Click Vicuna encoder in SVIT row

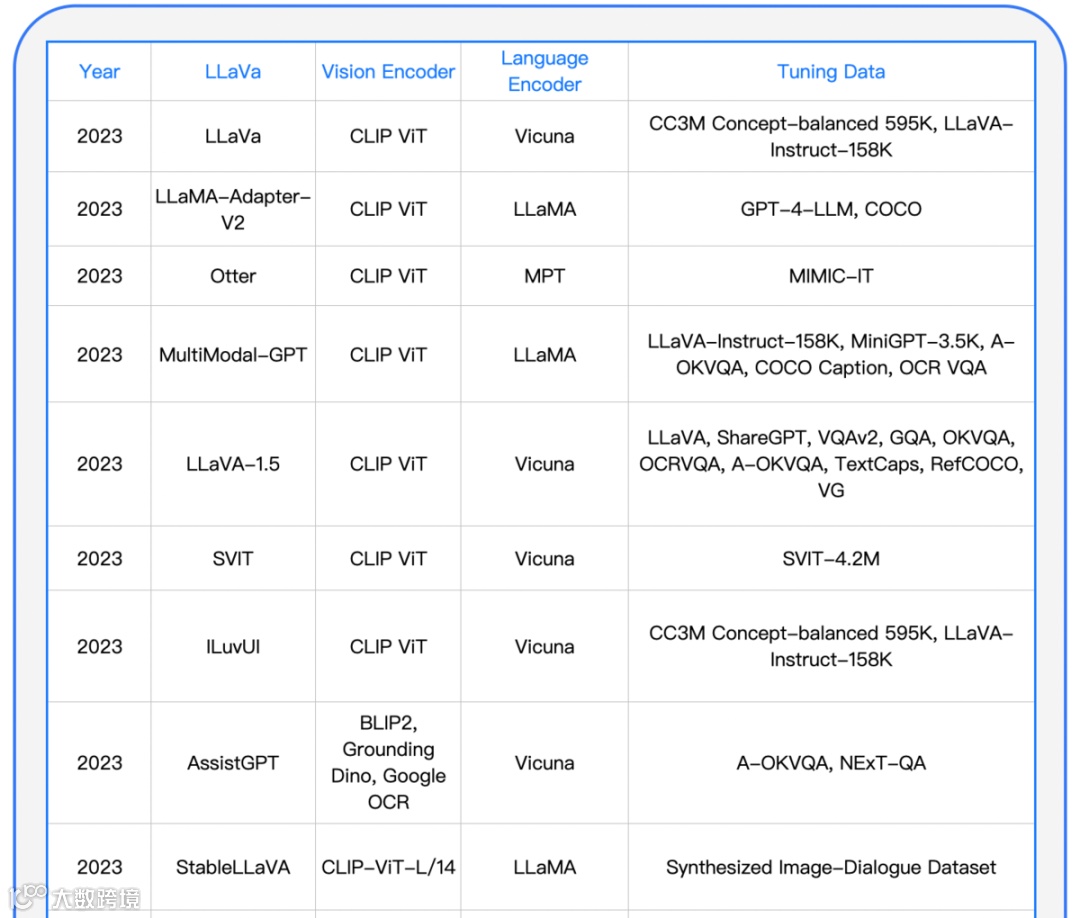(x=544, y=559)
